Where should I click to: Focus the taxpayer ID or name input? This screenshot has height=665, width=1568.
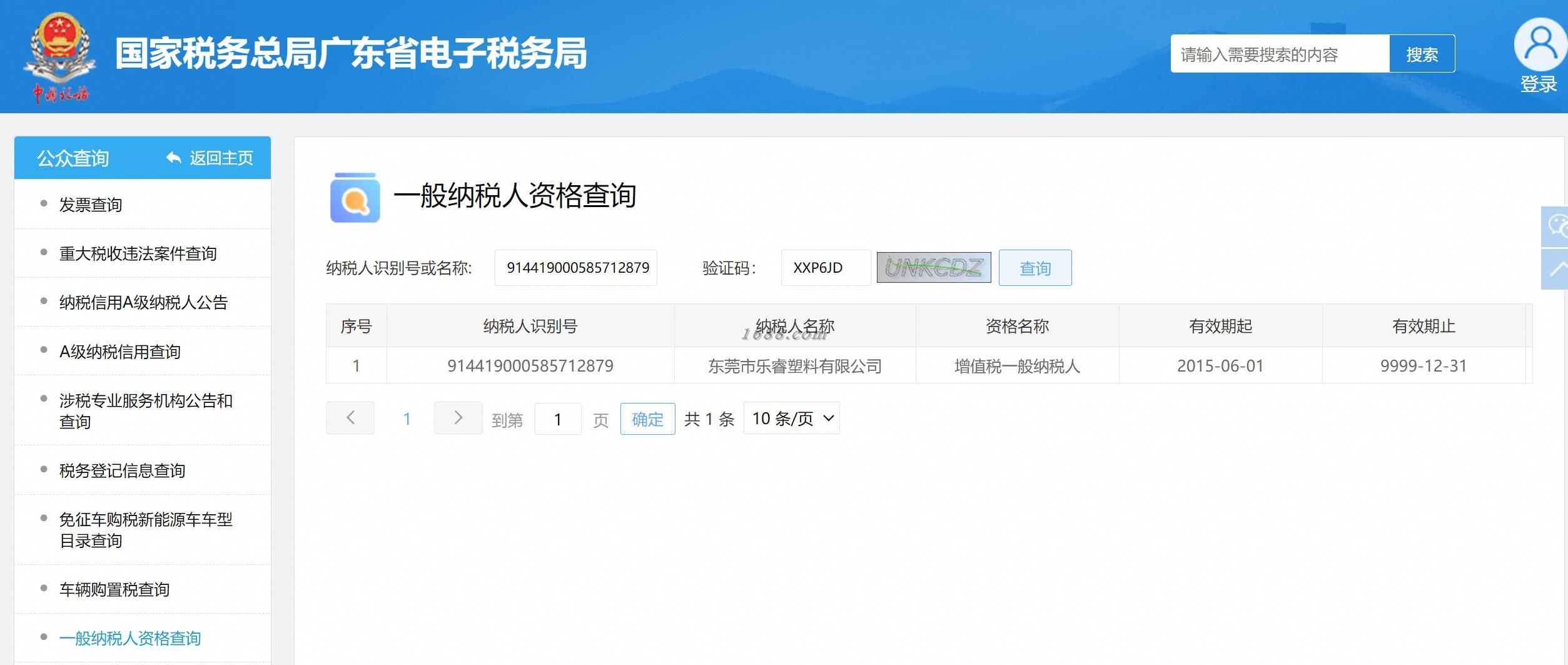coord(575,268)
